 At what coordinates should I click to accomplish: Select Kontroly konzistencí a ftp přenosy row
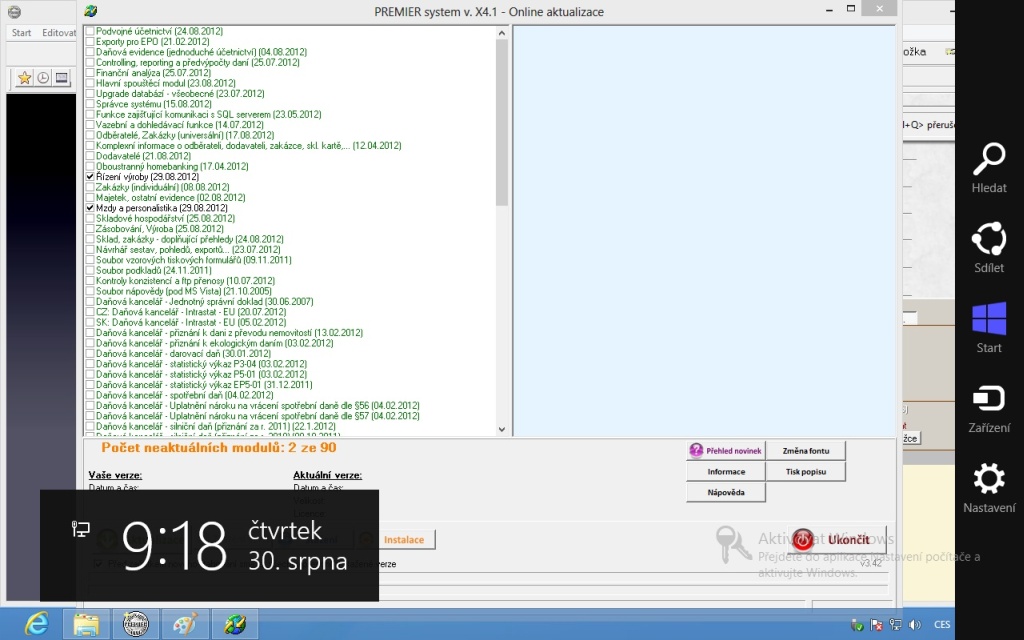tap(185, 281)
